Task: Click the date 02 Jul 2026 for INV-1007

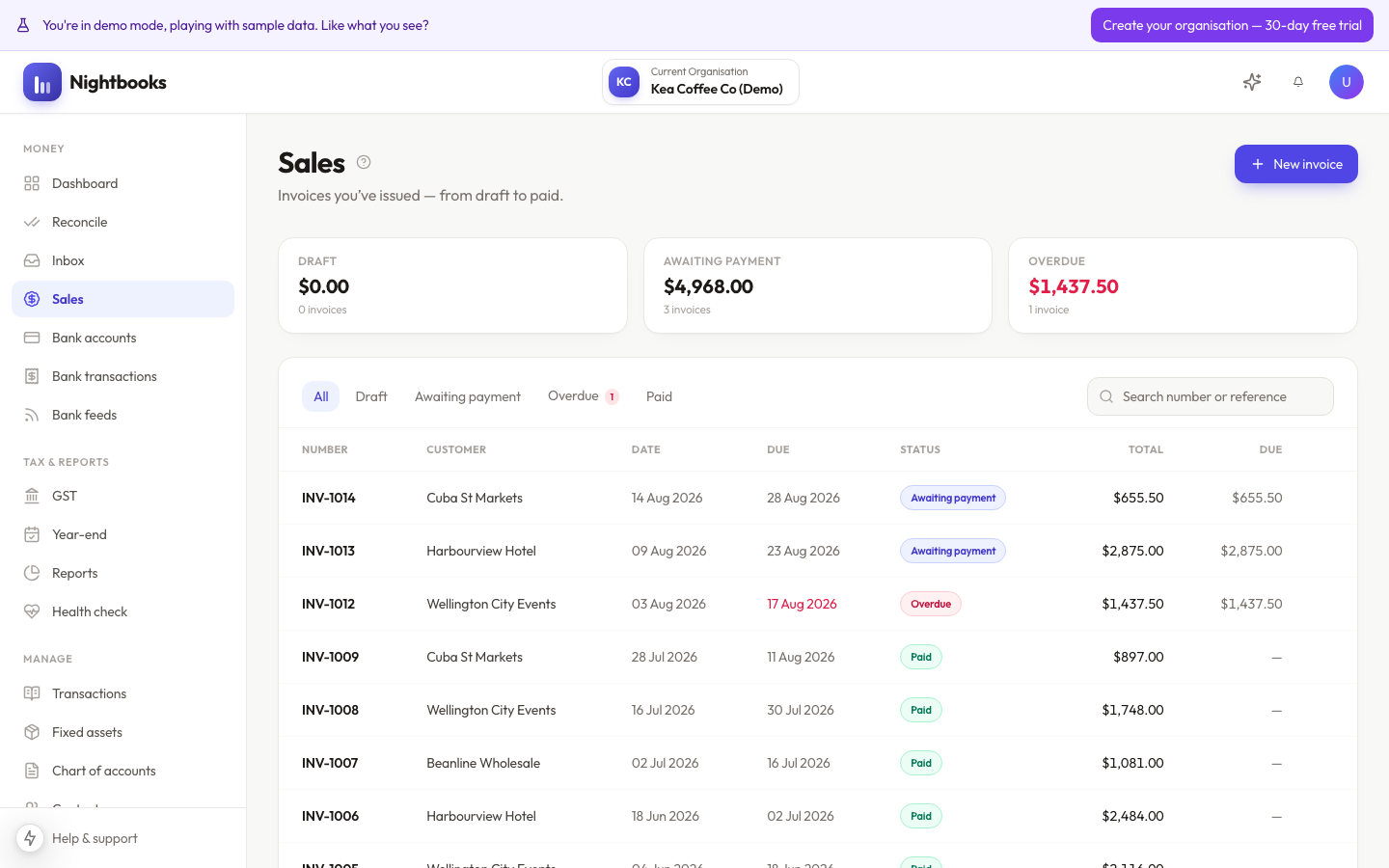Action: [665, 763]
